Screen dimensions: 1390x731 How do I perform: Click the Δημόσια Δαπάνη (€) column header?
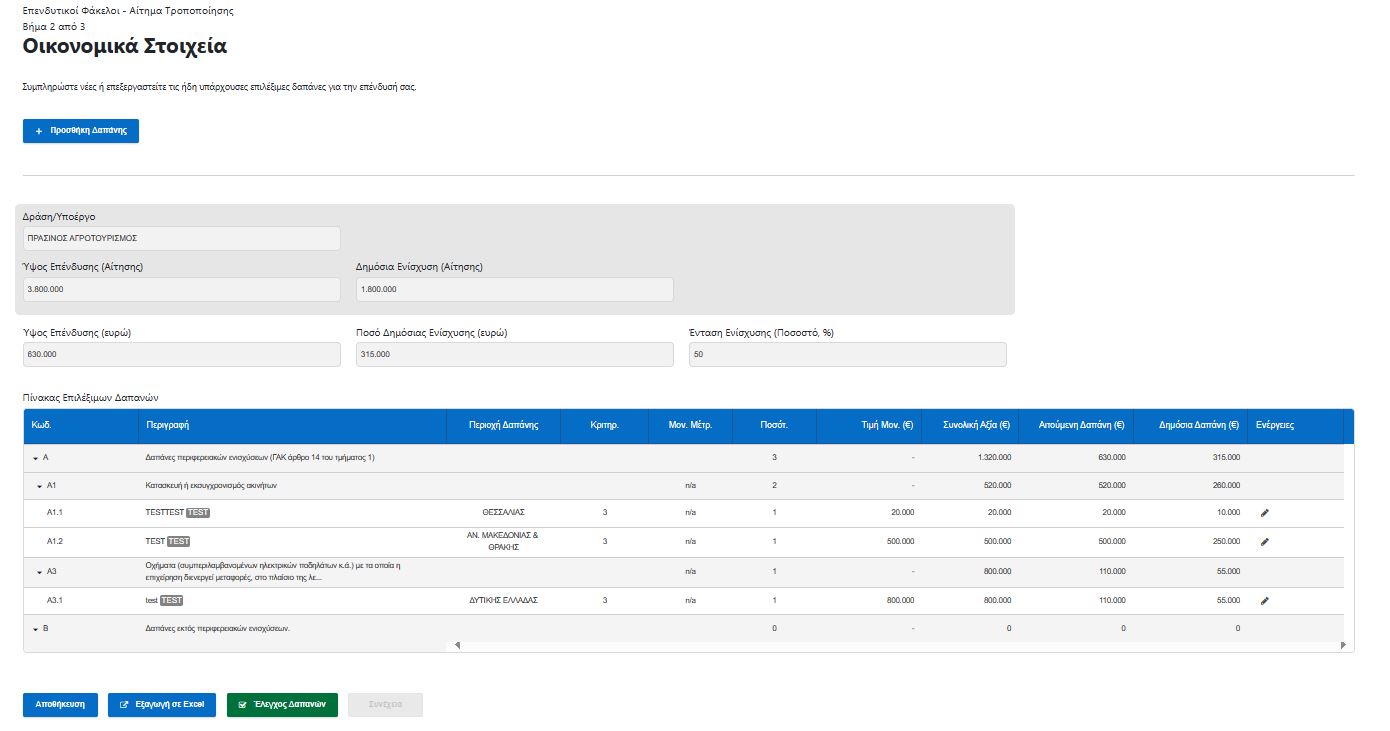coord(1190,425)
